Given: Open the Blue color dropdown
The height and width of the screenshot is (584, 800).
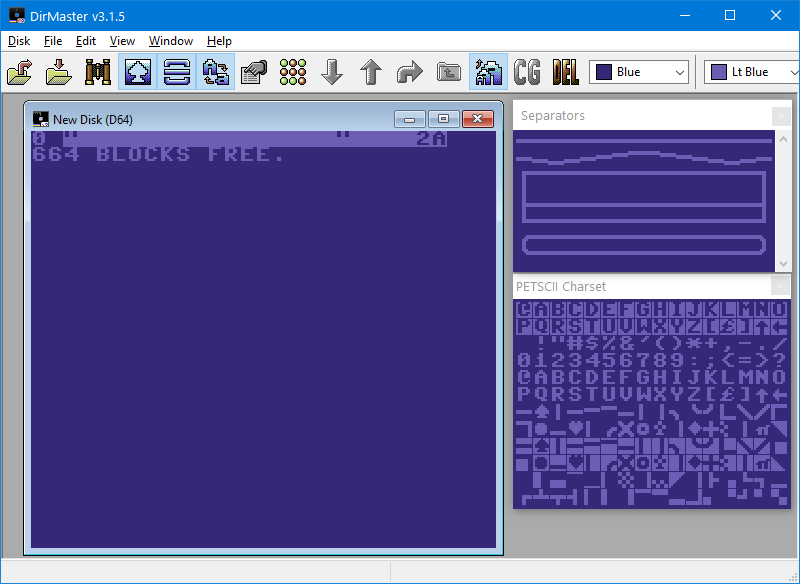Looking at the screenshot, I should click(x=639, y=72).
